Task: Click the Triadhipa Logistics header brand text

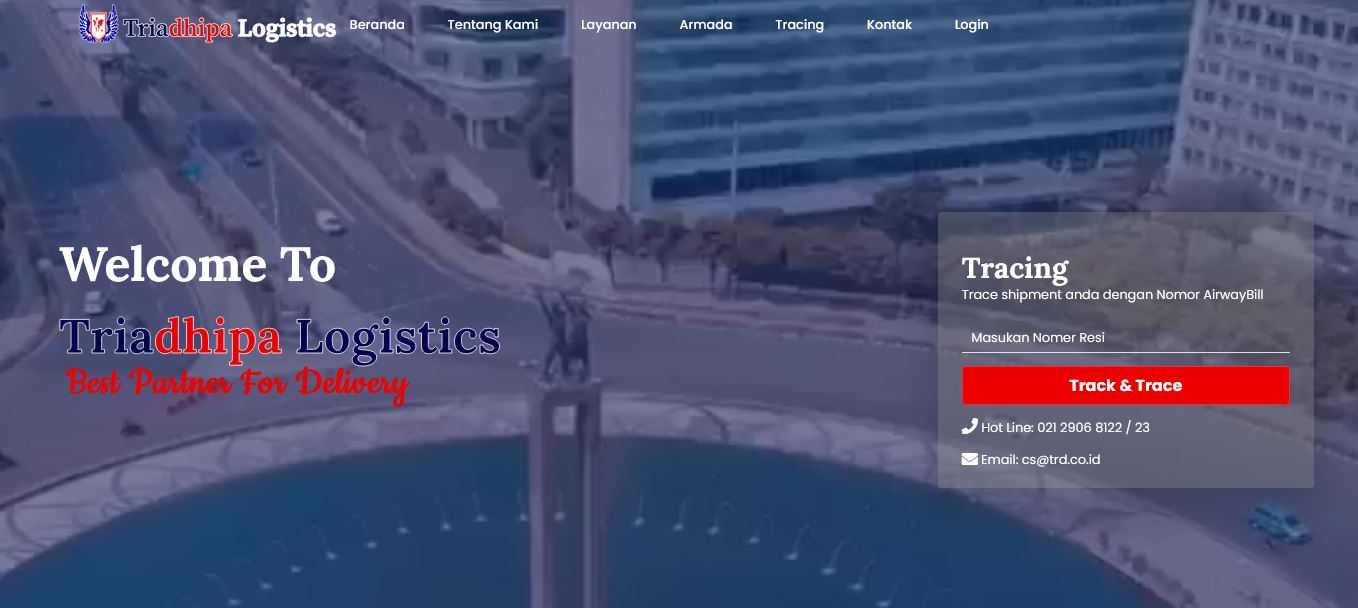Action: point(230,28)
